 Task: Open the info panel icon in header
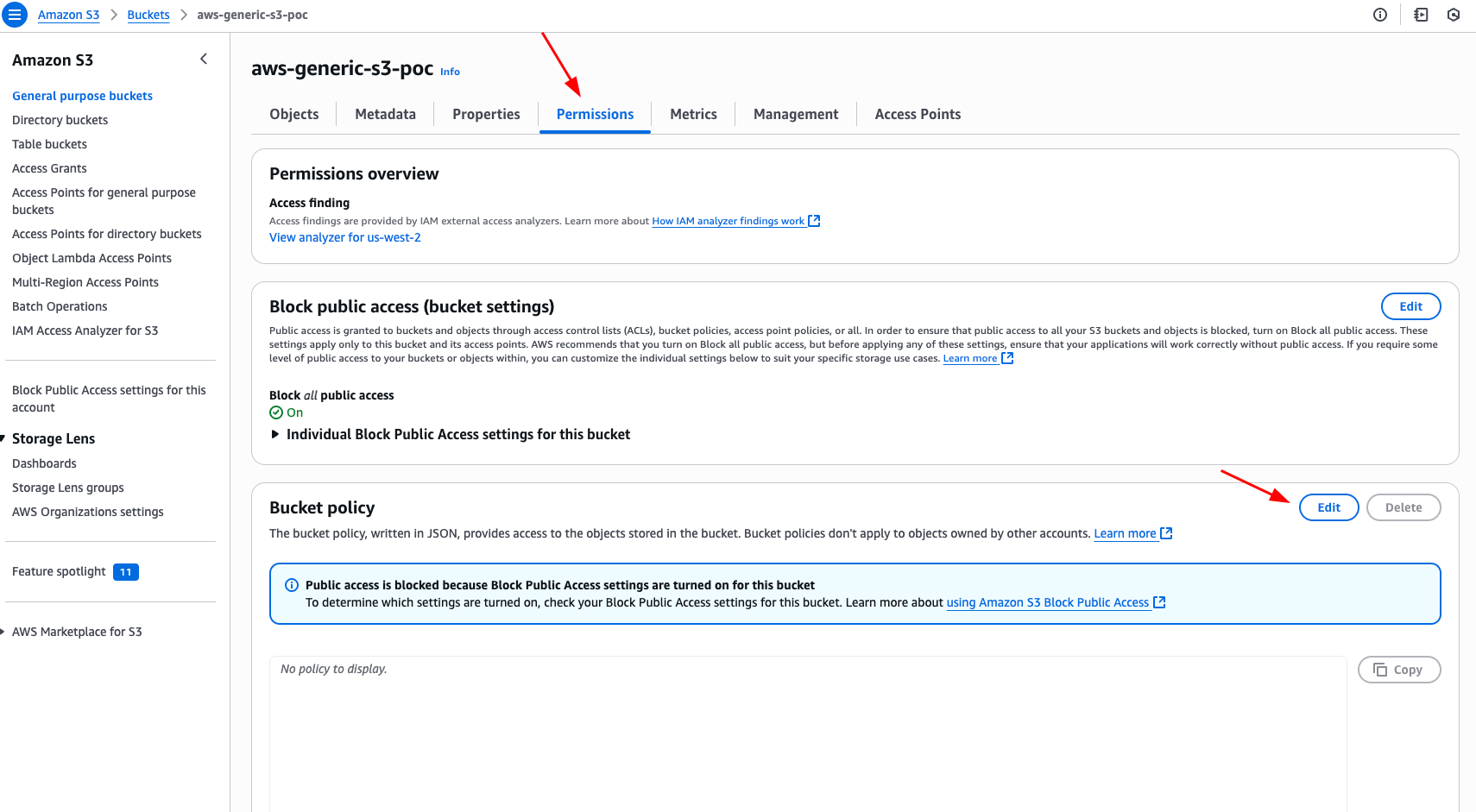[x=1380, y=15]
